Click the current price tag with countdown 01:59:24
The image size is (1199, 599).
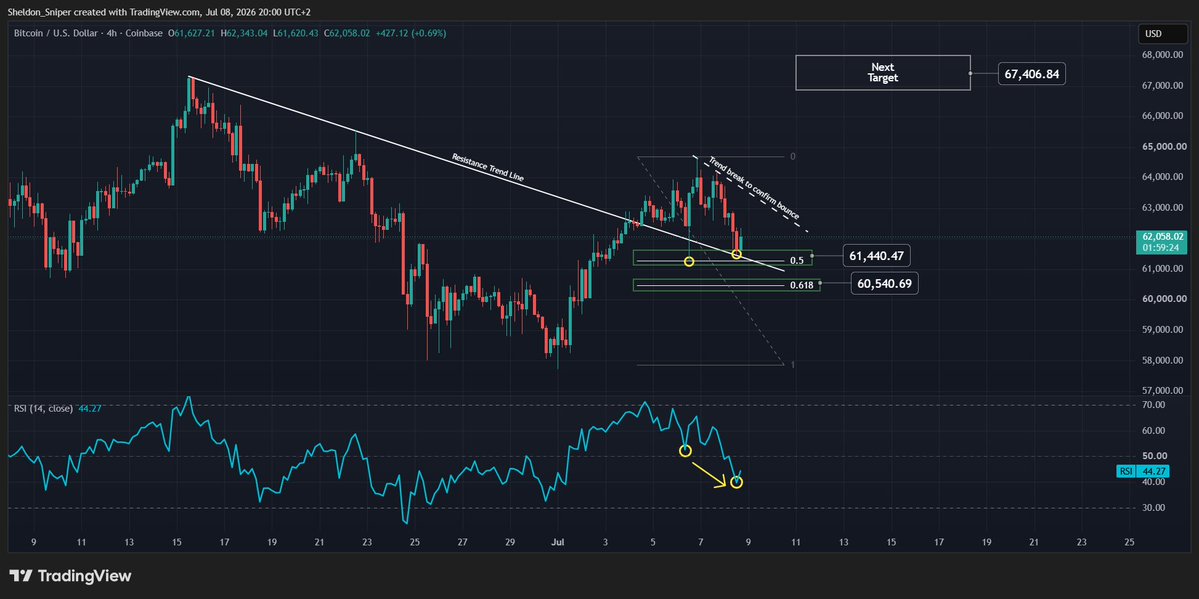click(1160, 243)
